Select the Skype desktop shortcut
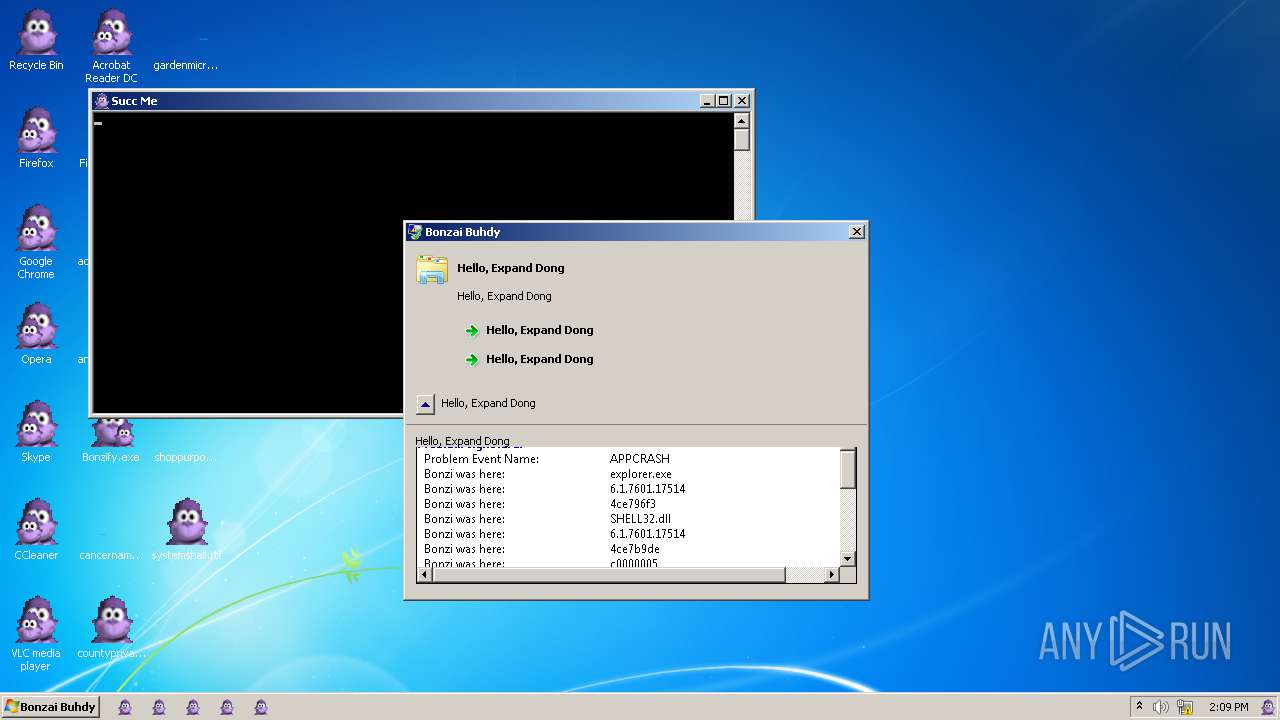This screenshot has width=1280, height=720. [x=36, y=432]
